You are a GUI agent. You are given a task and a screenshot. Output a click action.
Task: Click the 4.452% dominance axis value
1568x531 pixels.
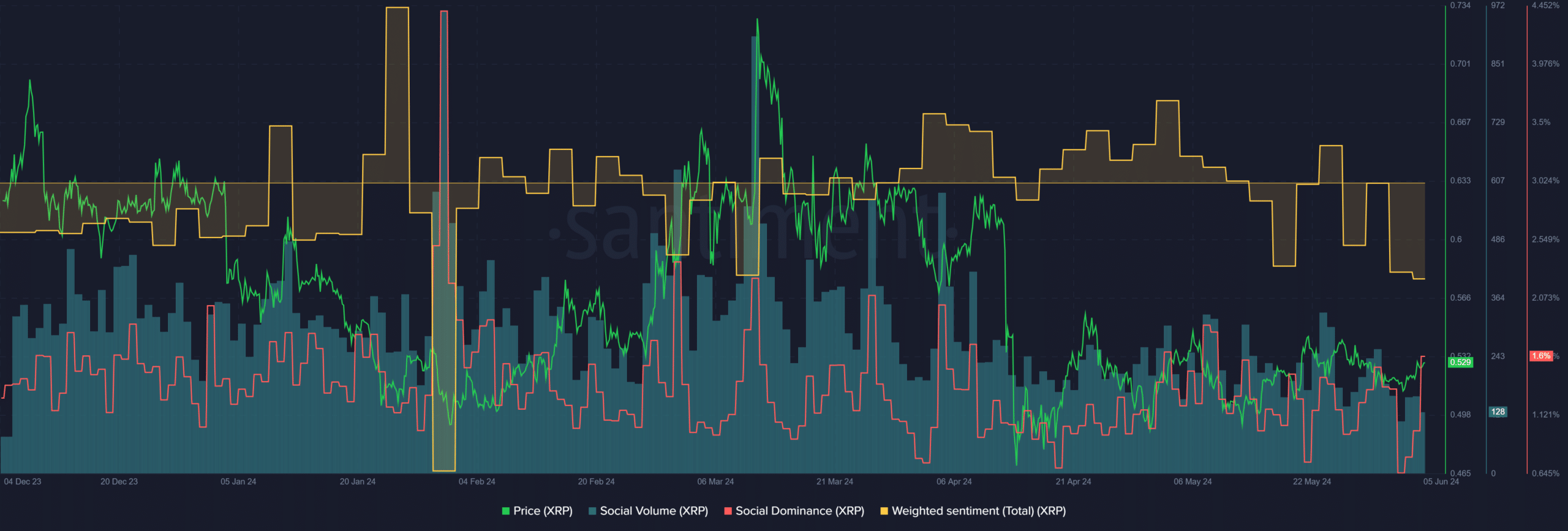[1545, 6]
